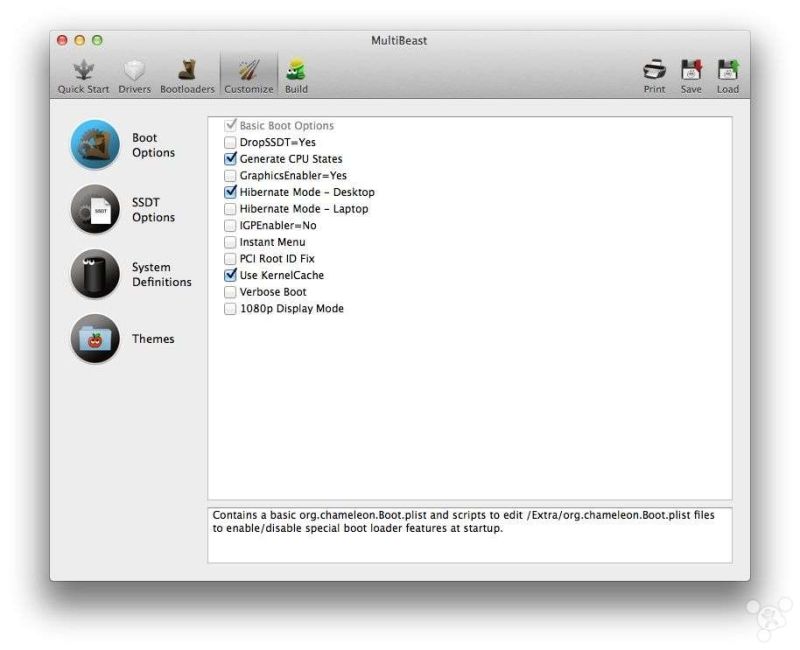The width and height of the screenshot is (800, 650).
Task: Click the Print printer icon
Action: pyautogui.click(x=654, y=69)
